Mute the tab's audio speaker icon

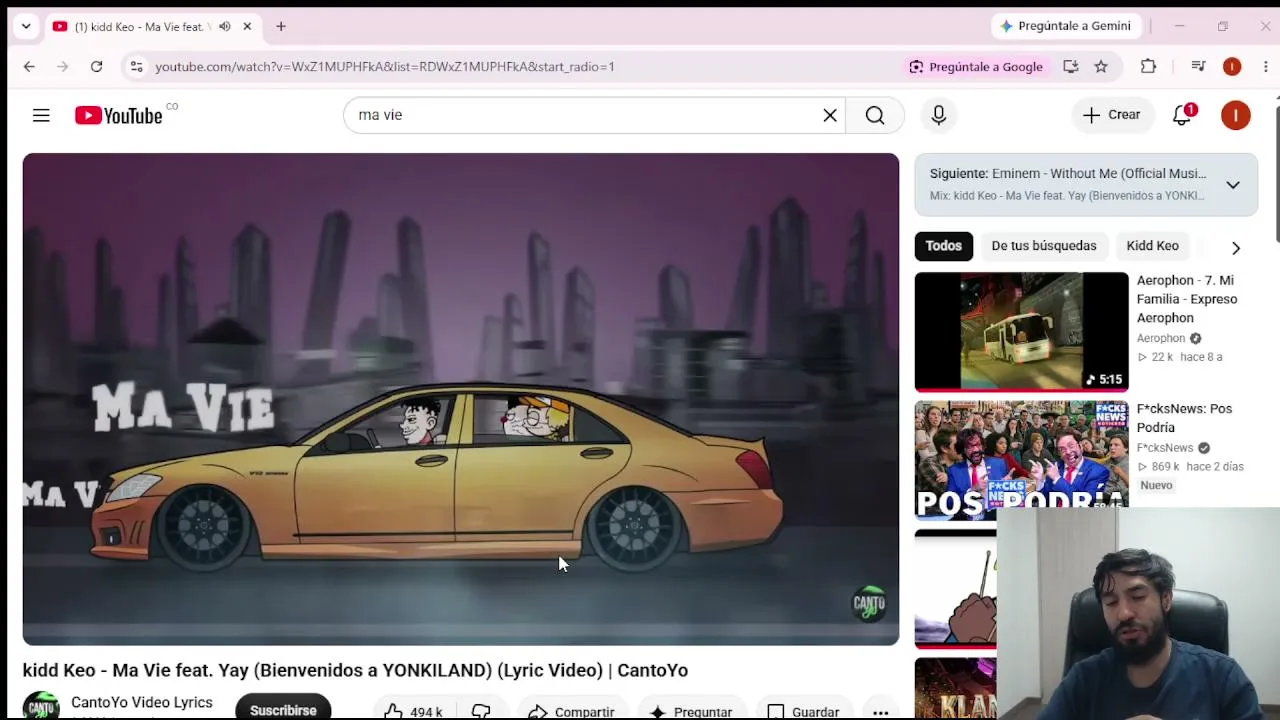coord(224,27)
